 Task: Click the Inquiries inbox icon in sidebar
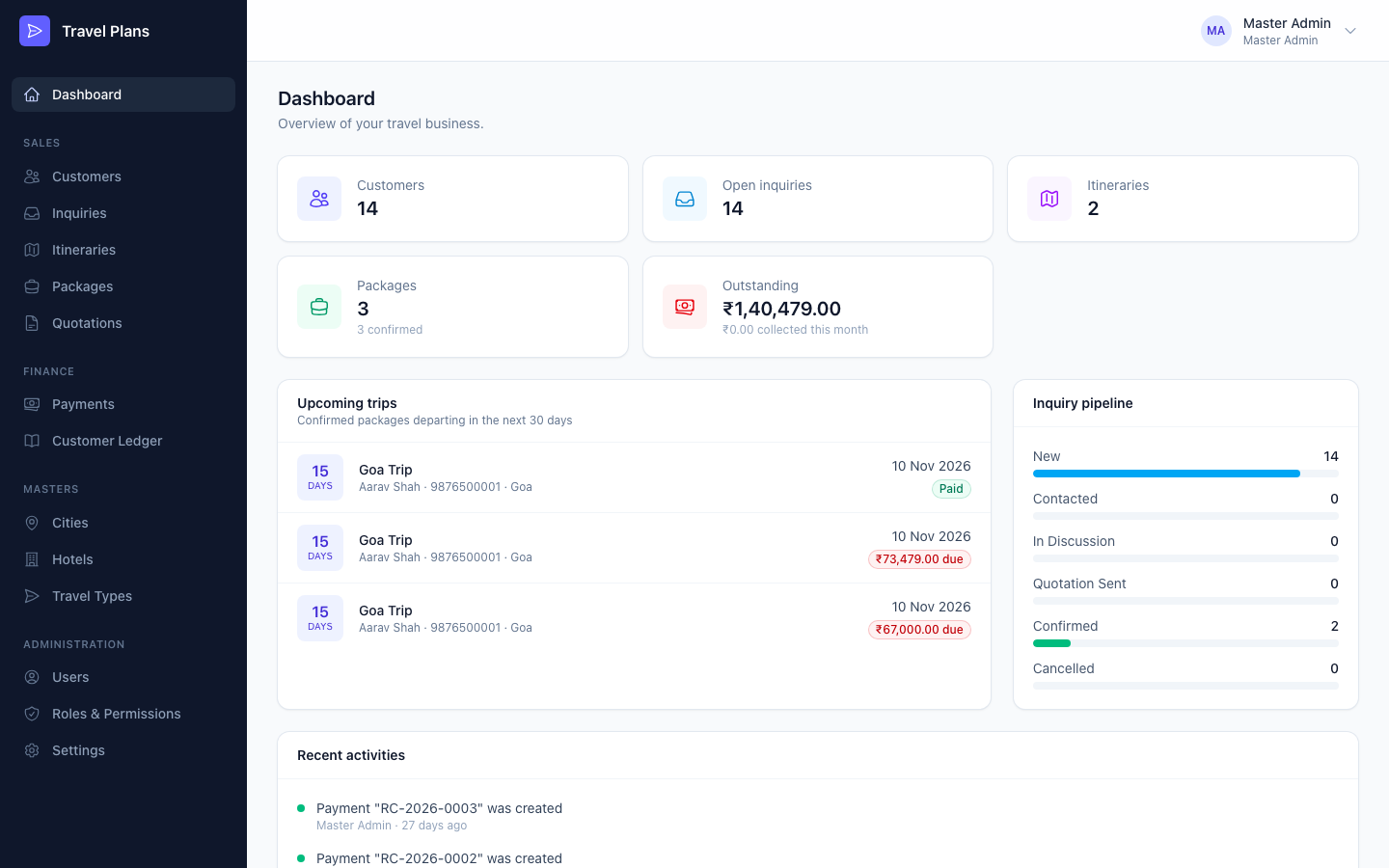tap(32, 213)
